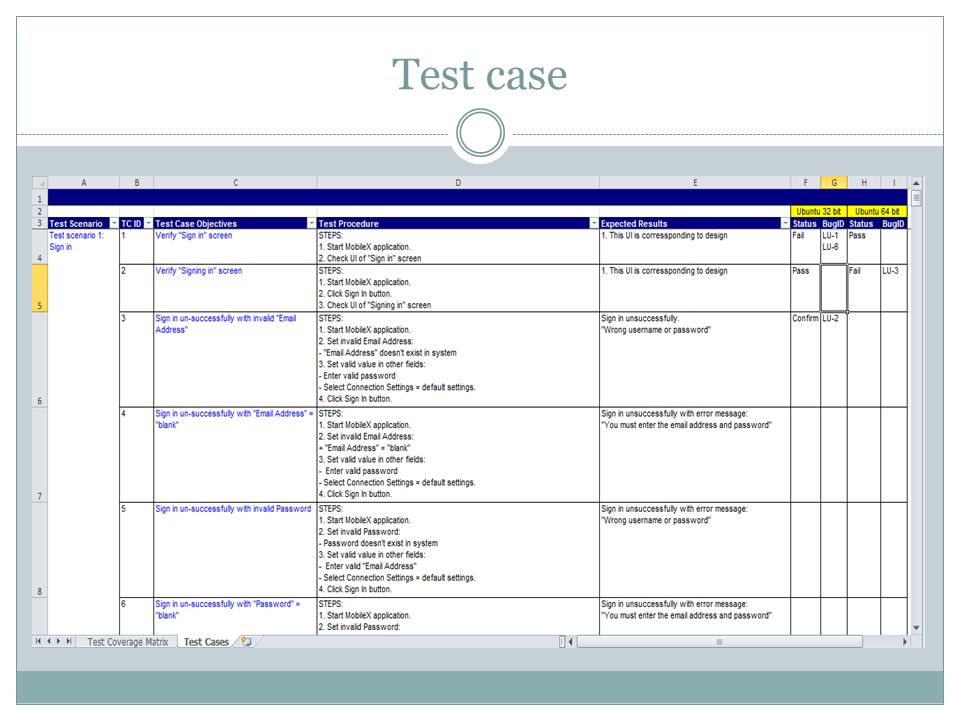Screen dimensions: 960x720
Task: Click the insert new worksheet icon
Action: (247, 642)
